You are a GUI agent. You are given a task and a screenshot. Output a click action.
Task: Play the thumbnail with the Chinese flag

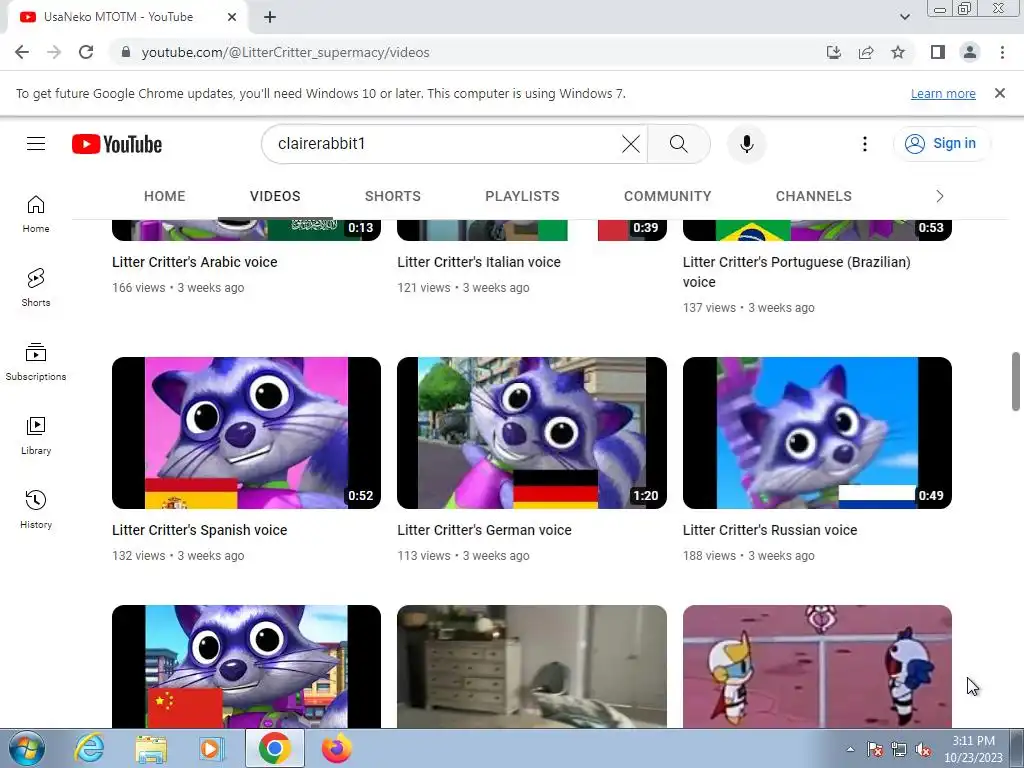click(x=246, y=666)
